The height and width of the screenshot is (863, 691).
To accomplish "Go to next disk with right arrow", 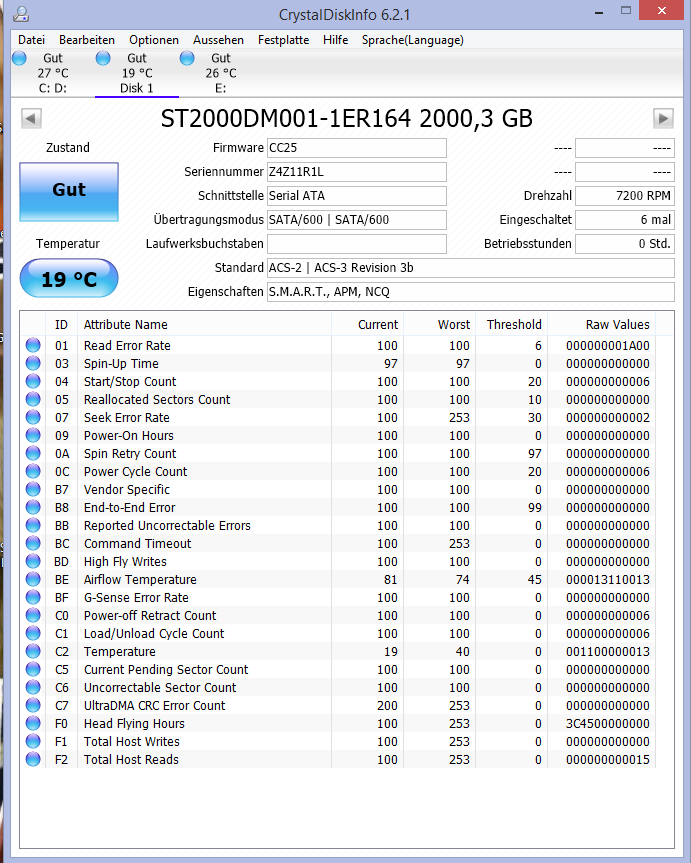I will tap(663, 118).
